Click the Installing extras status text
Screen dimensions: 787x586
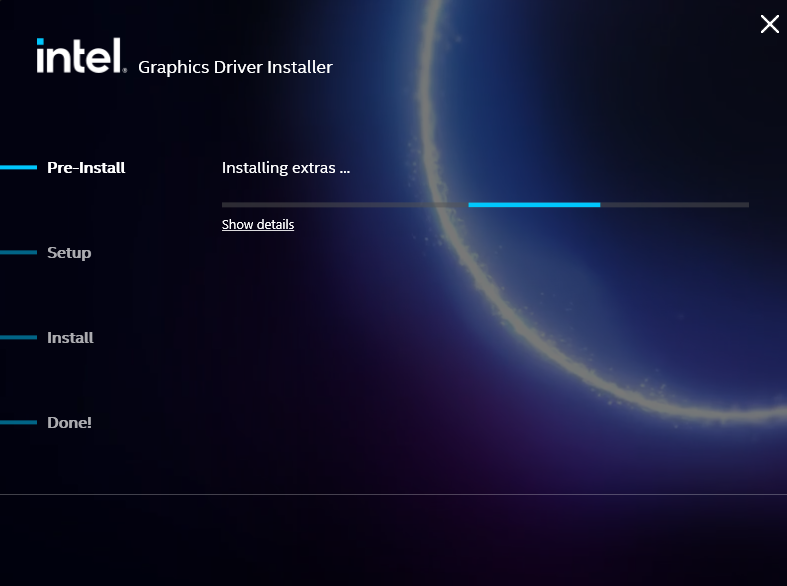point(286,168)
